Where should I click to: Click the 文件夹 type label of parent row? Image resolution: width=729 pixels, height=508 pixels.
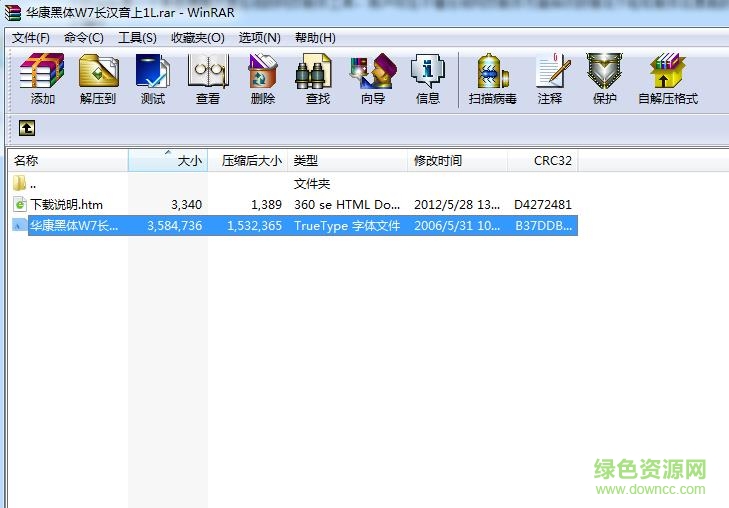coord(312,184)
